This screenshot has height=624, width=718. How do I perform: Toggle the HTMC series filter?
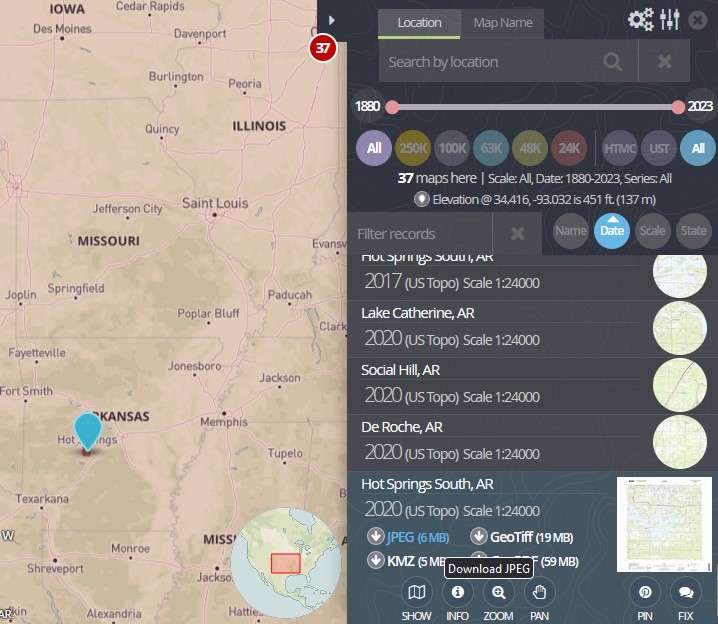620,148
